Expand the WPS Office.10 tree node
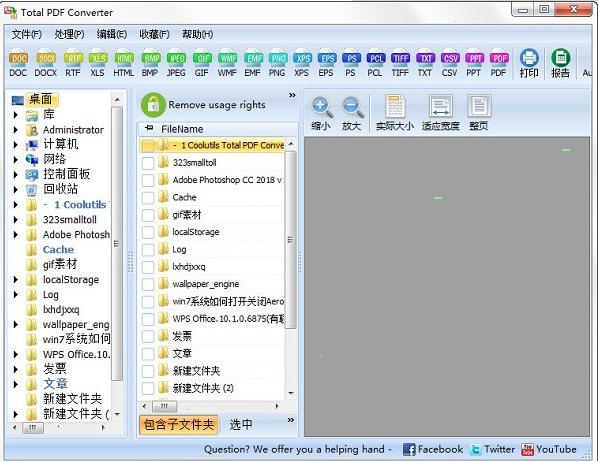 [16, 354]
